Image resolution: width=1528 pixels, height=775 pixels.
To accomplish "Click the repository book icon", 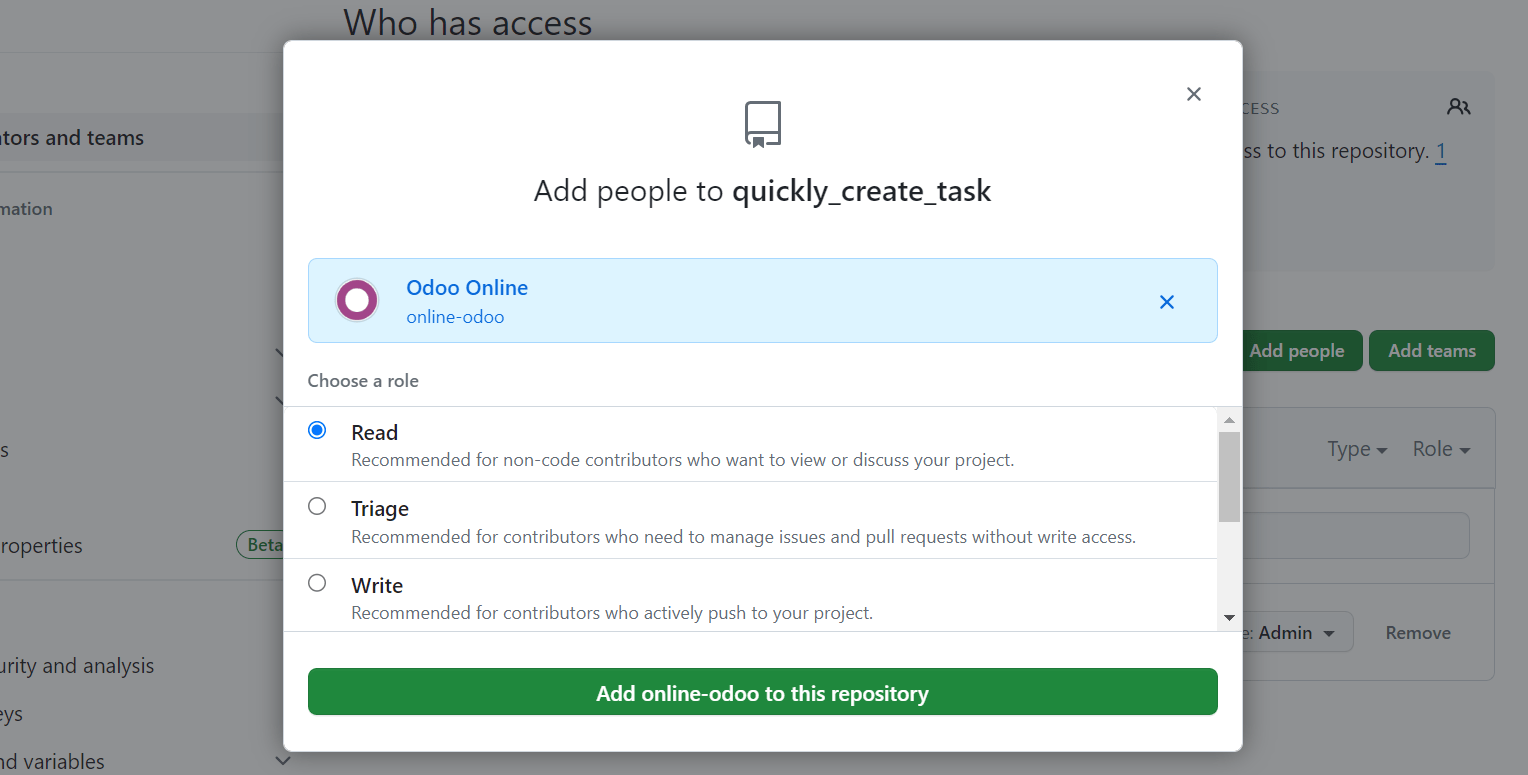I will [762, 125].
